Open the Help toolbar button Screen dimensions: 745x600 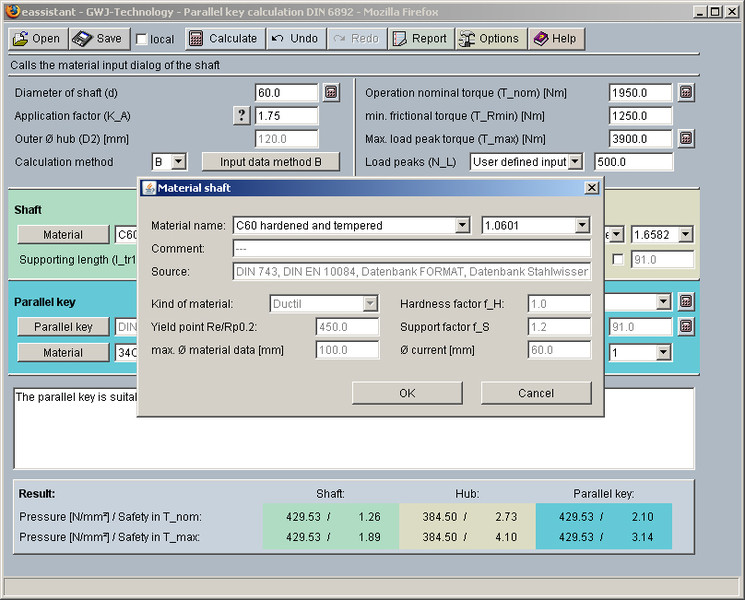click(x=554, y=39)
